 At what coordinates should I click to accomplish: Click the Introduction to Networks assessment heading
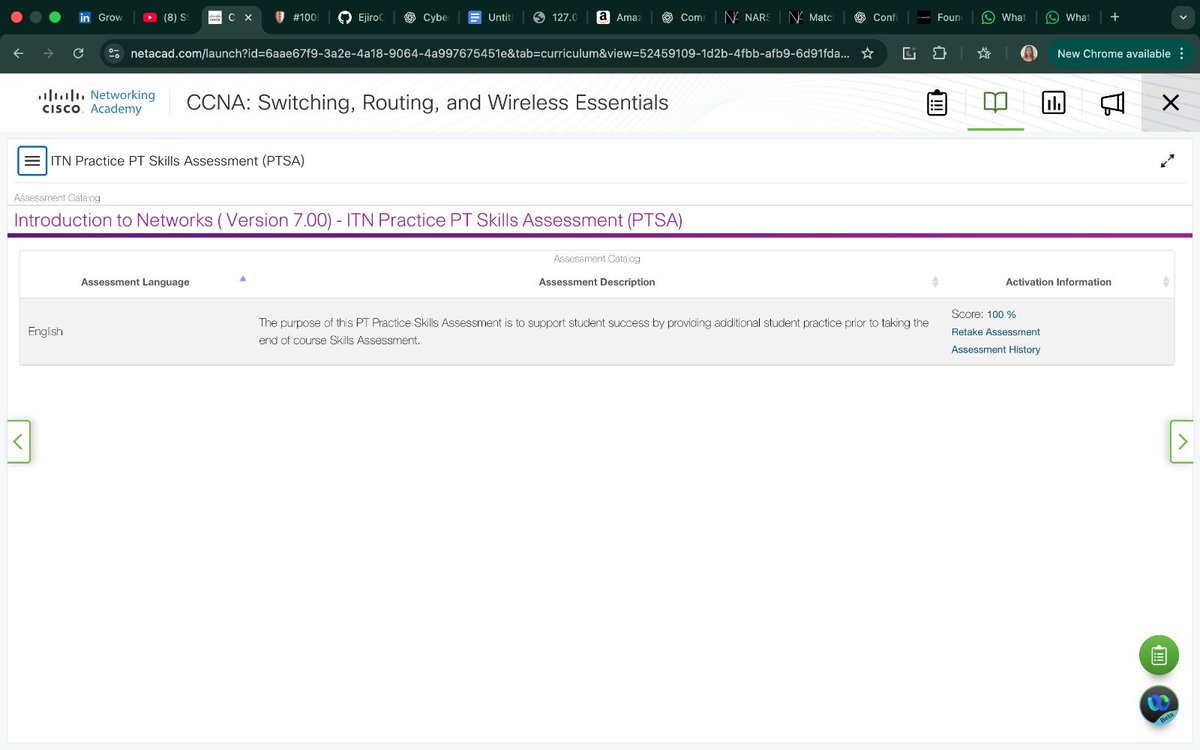348,220
